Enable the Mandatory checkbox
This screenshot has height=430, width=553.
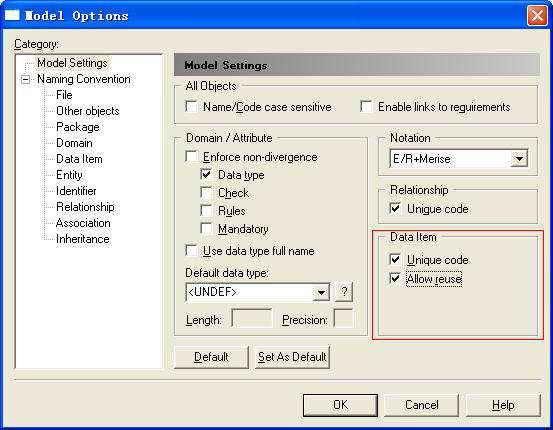pyautogui.click(x=206, y=229)
